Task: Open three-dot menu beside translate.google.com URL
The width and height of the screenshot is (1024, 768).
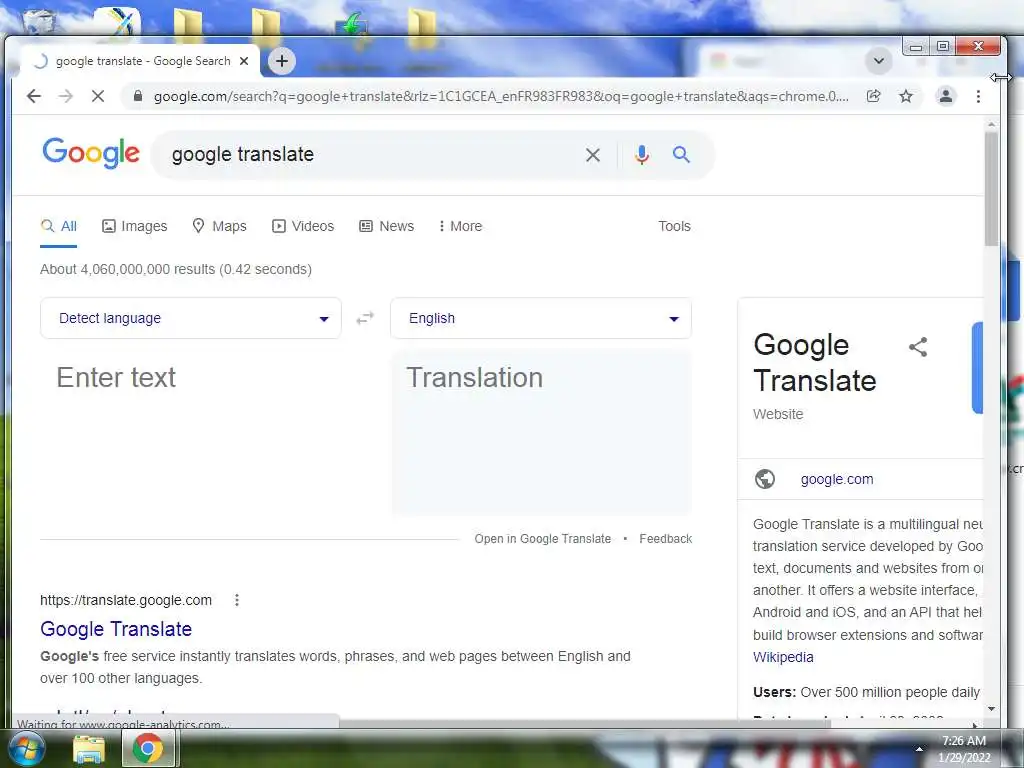Action: pos(237,600)
